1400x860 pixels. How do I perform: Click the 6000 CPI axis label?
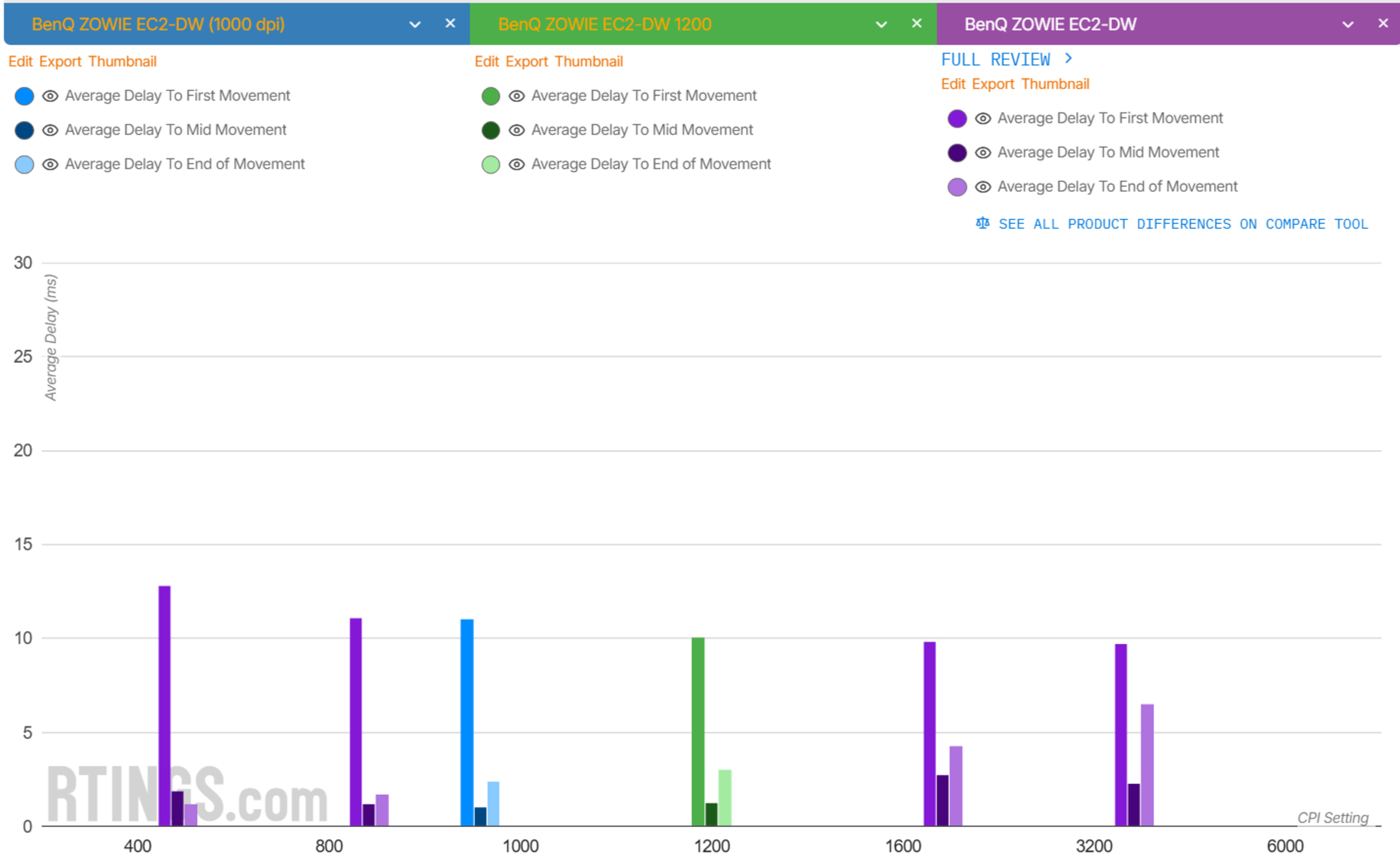point(1285,846)
